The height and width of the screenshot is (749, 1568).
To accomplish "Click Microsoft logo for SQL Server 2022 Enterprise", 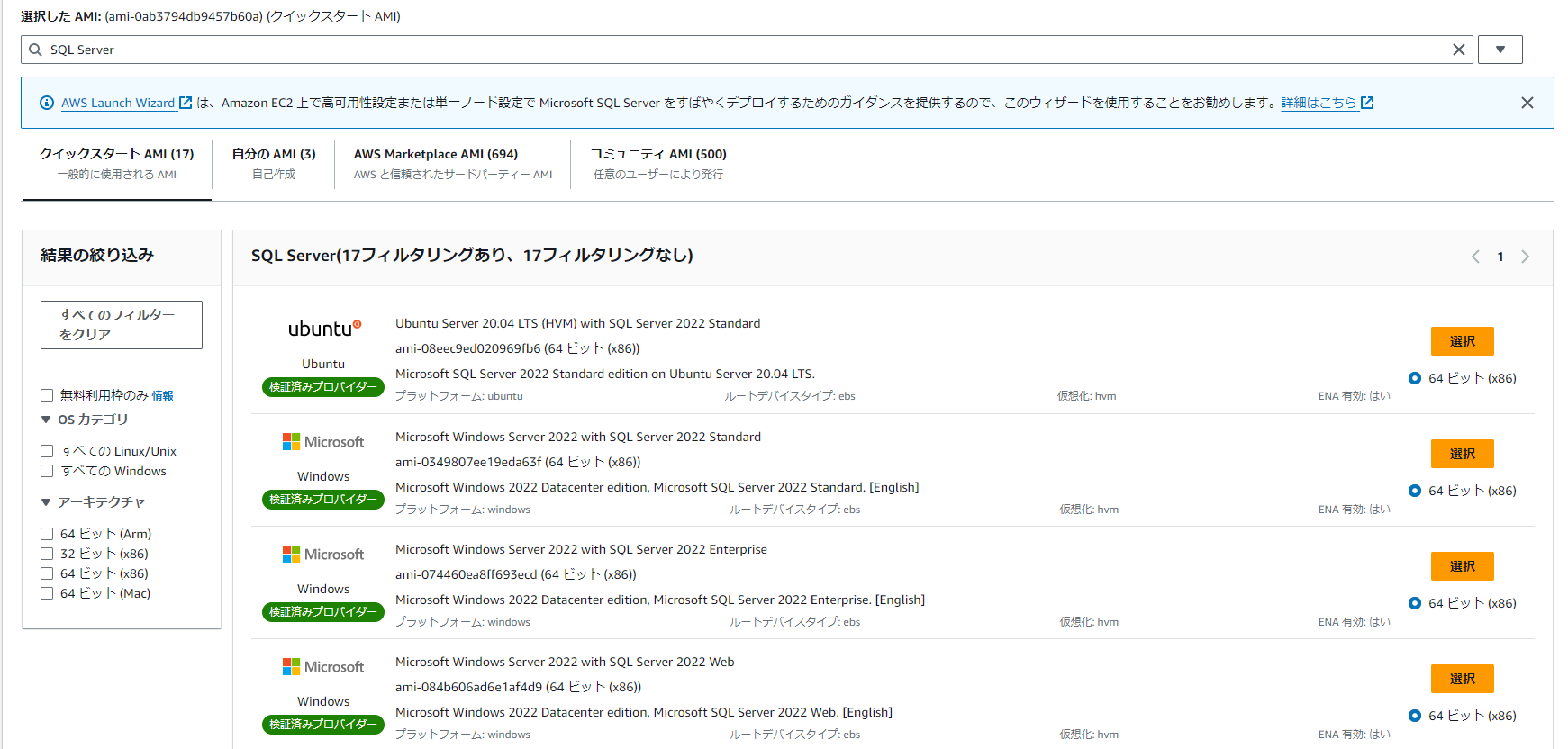I will (323, 555).
